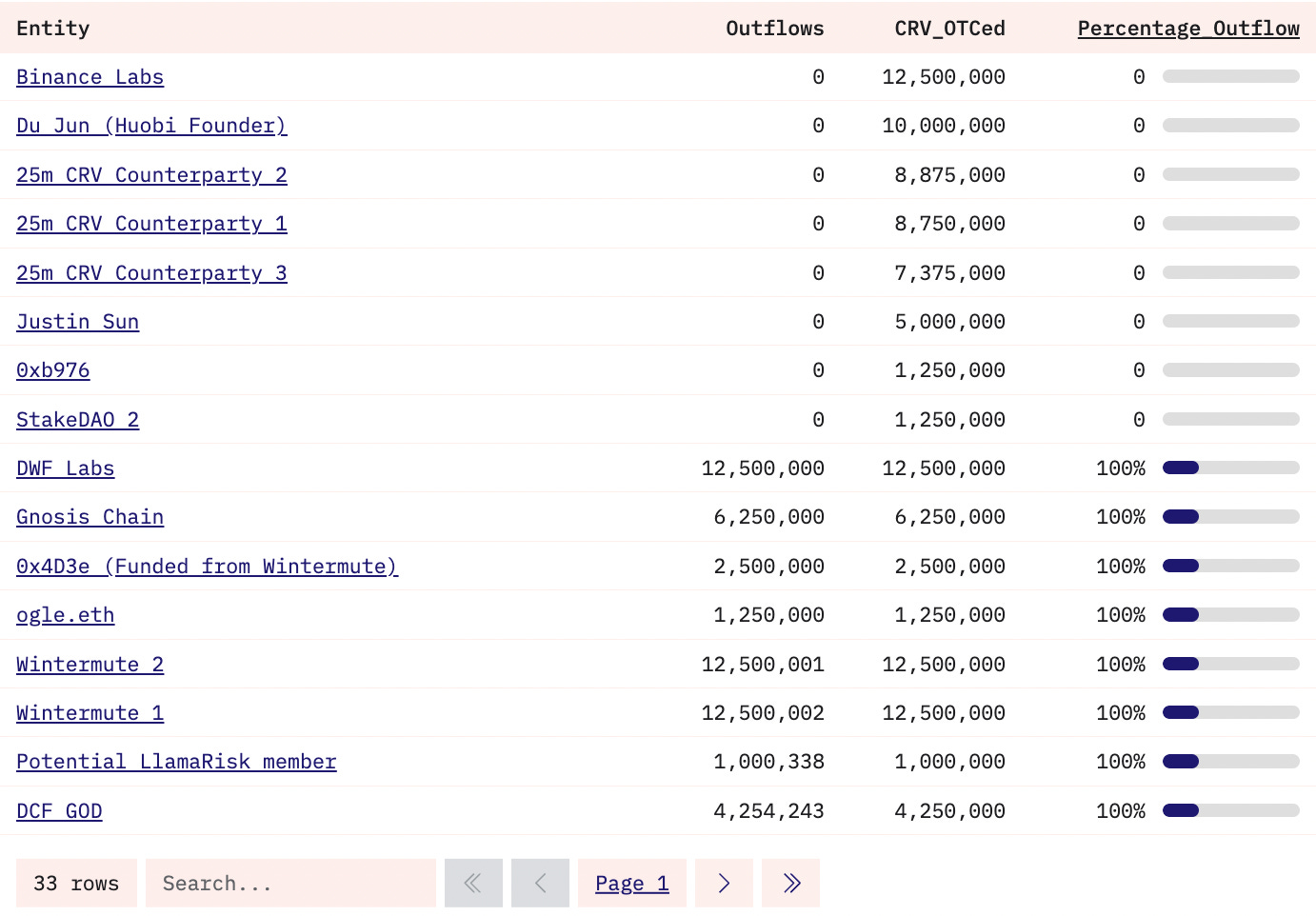Open the Gnosis Chain link
Viewport: 1316px width, 916px height.
coord(90,517)
